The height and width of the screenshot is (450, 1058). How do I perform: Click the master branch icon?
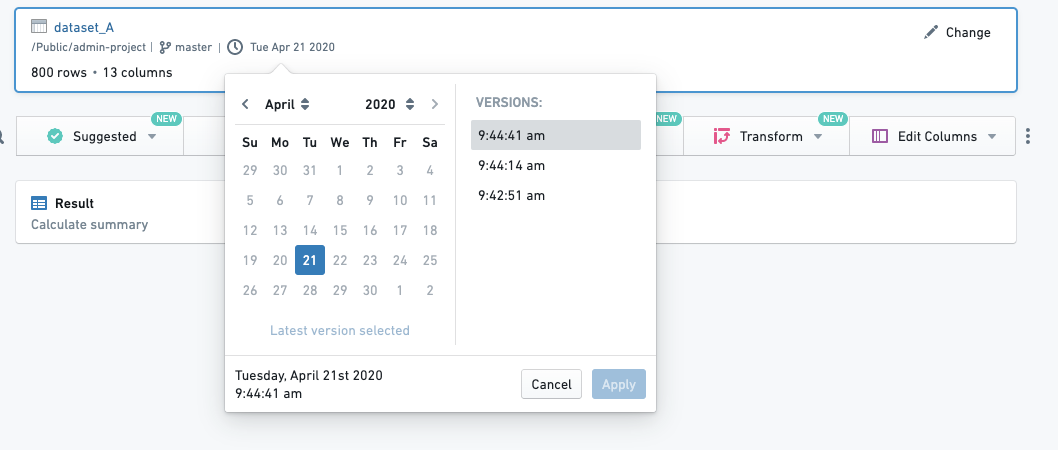(165, 47)
